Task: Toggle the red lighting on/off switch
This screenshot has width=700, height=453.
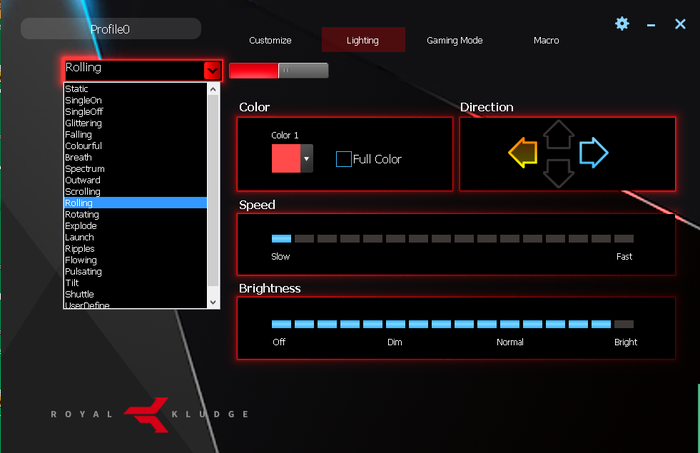Action: click(x=278, y=70)
